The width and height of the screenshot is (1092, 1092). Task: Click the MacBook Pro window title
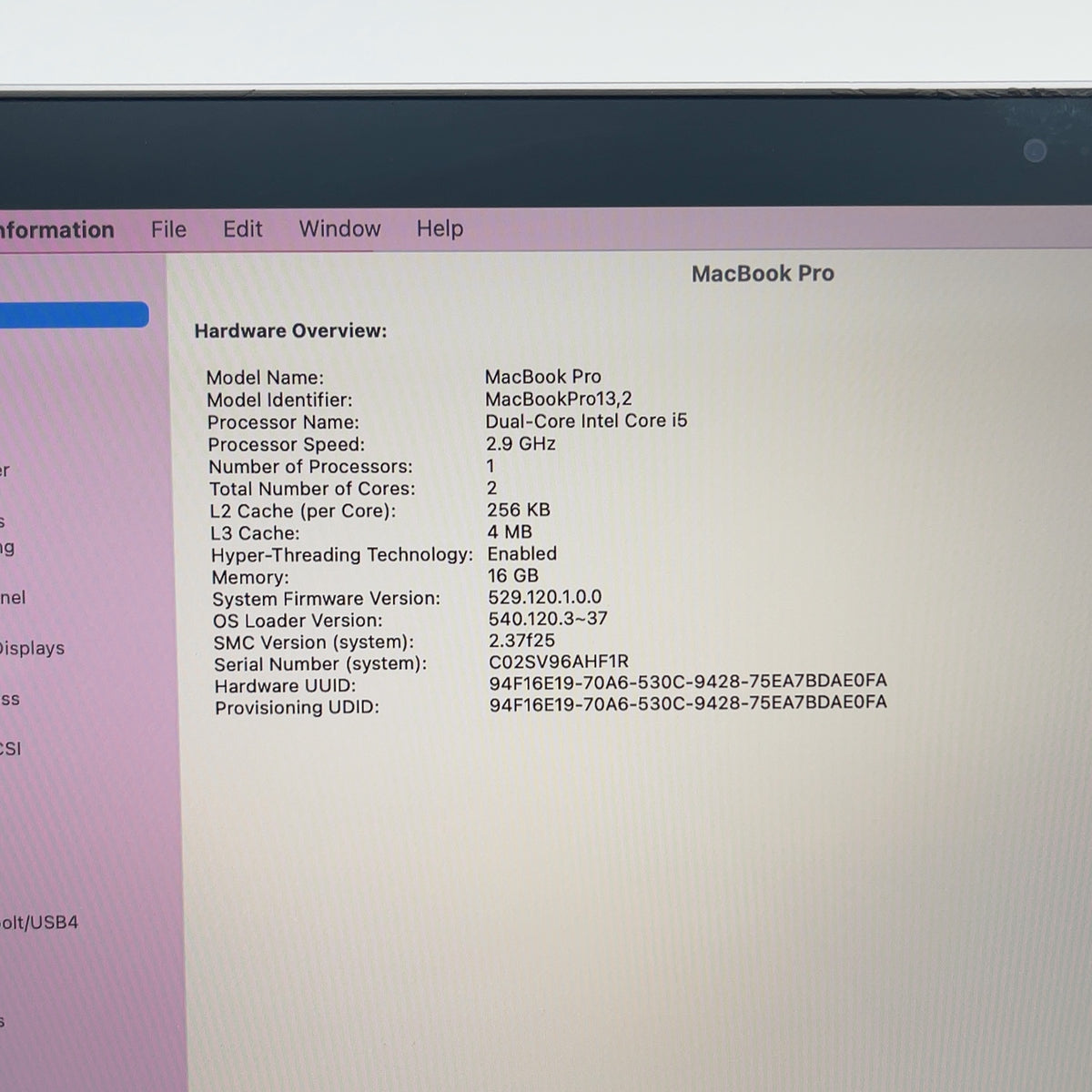(763, 274)
